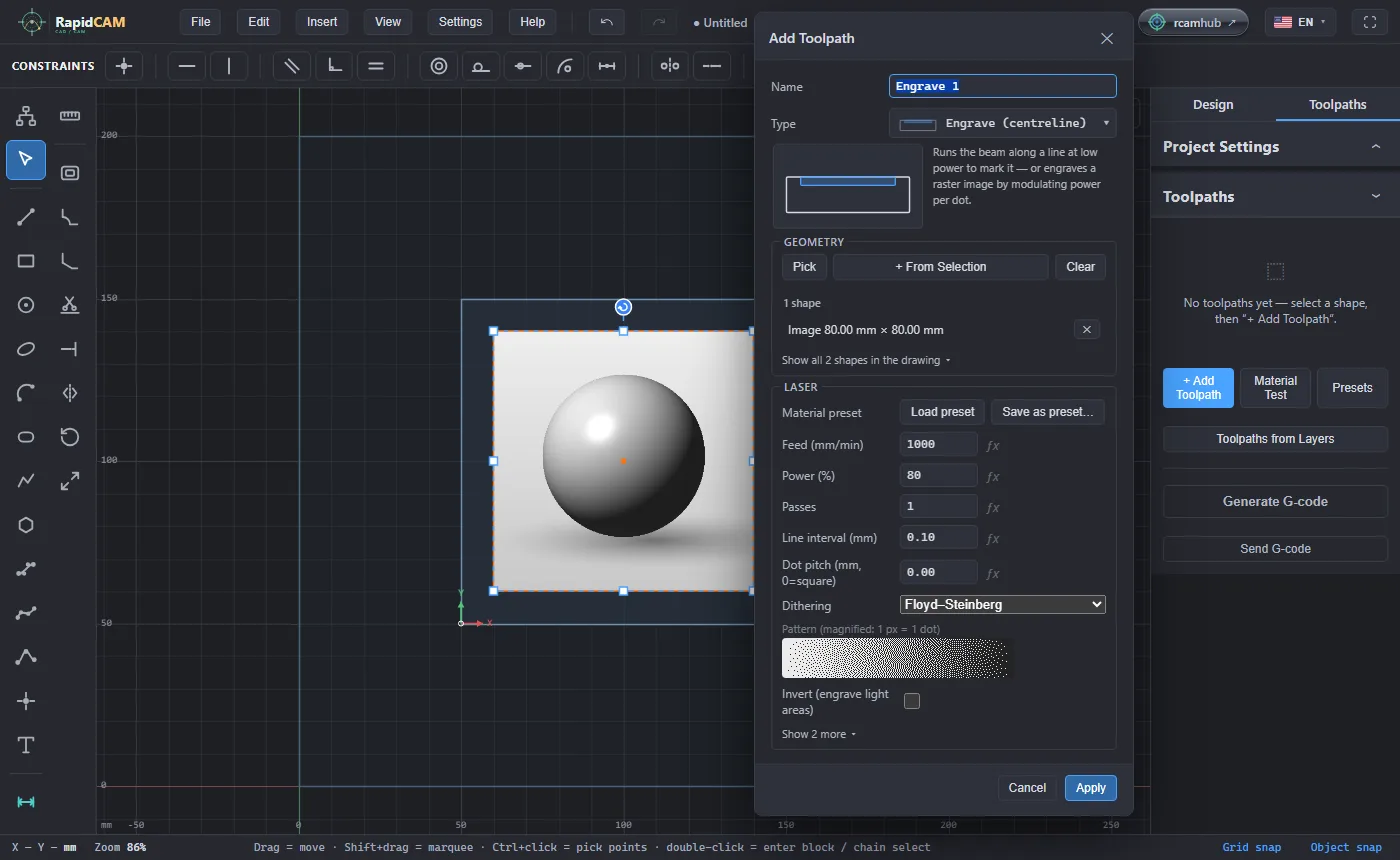Apply the parallel constraint

pos(292,66)
